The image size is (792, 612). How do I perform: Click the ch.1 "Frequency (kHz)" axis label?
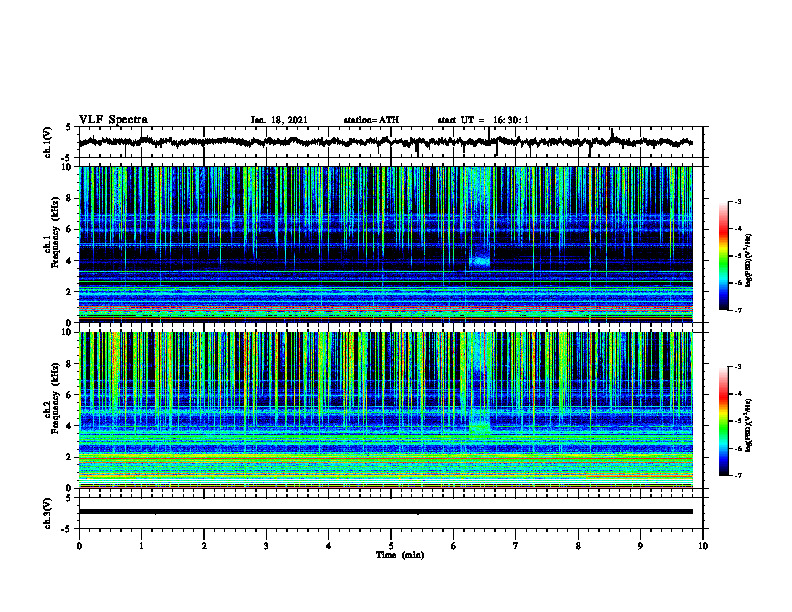pos(55,232)
